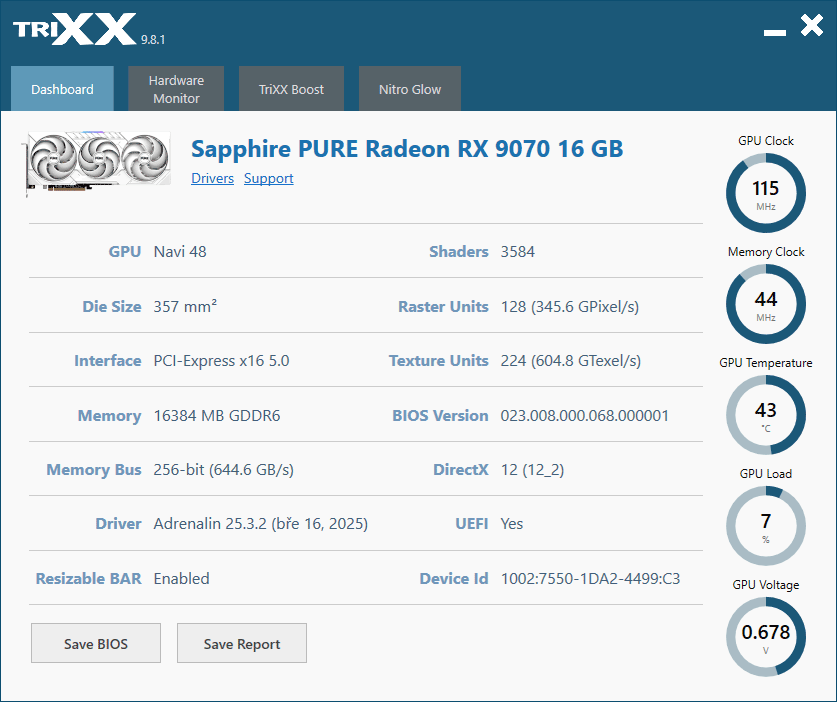This screenshot has width=837, height=702.
Task: Click the Memory Clock heading text
Action: [766, 251]
